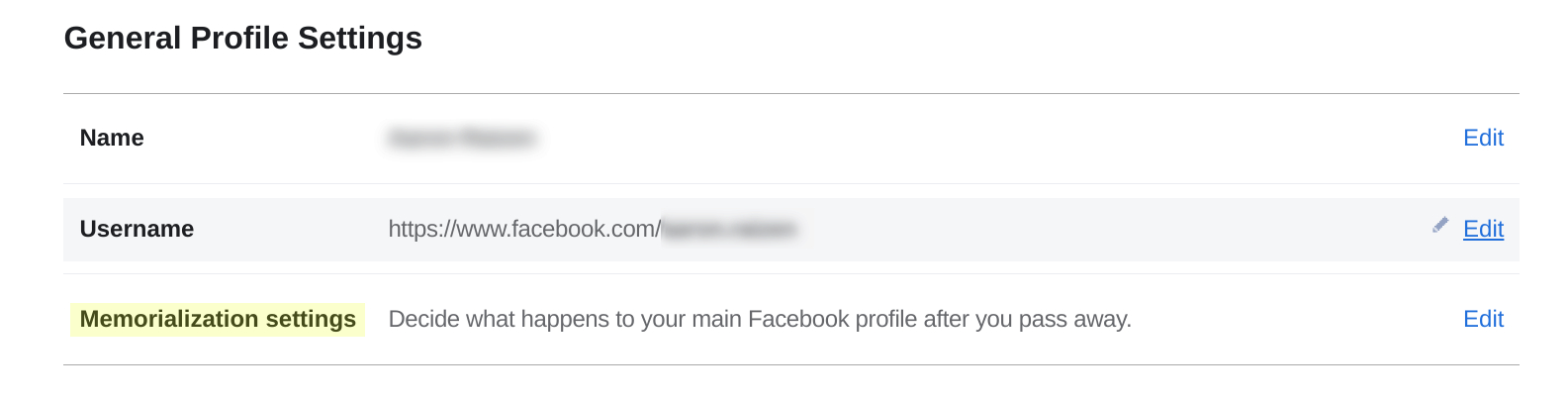The width and height of the screenshot is (1568, 403).
Task: Click the blurred name value
Action: tap(462, 138)
